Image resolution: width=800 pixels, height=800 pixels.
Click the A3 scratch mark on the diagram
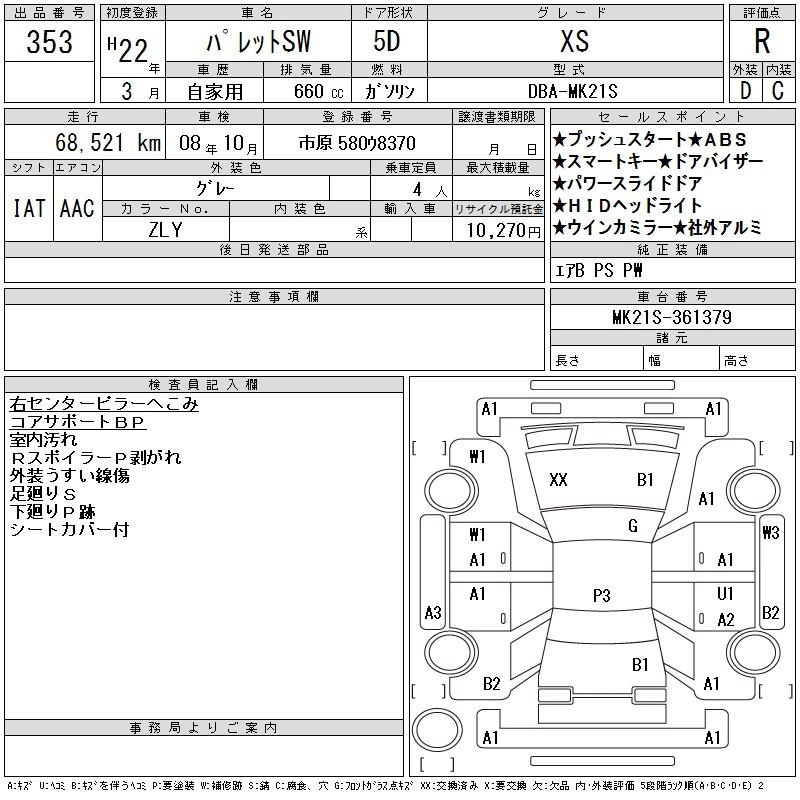click(x=433, y=612)
